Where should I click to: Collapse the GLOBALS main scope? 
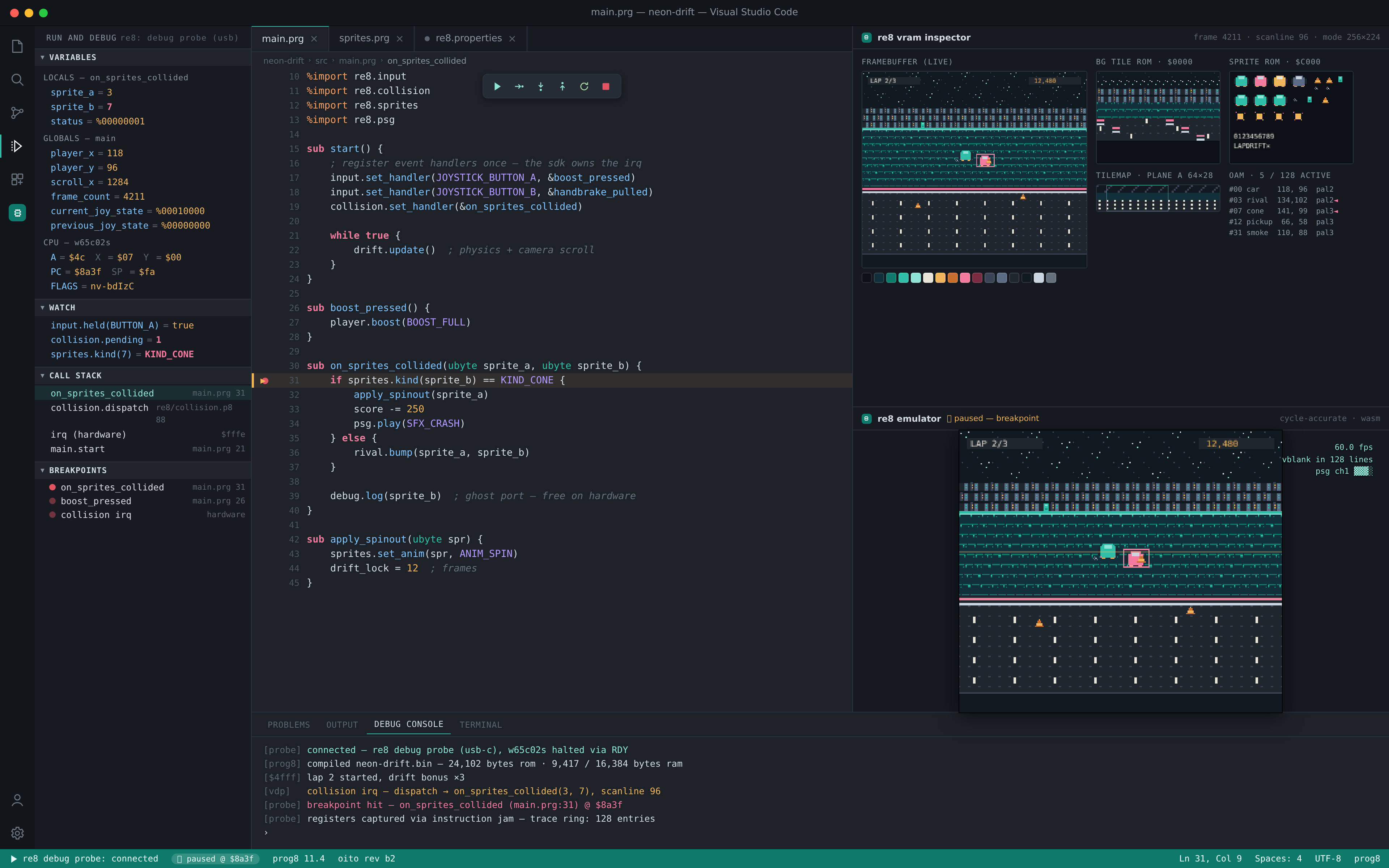pos(79,139)
